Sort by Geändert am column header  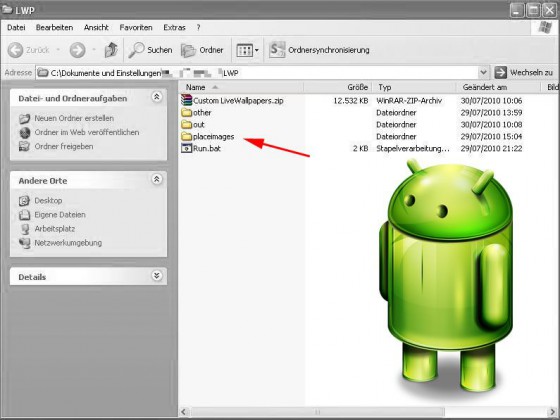[498, 87]
